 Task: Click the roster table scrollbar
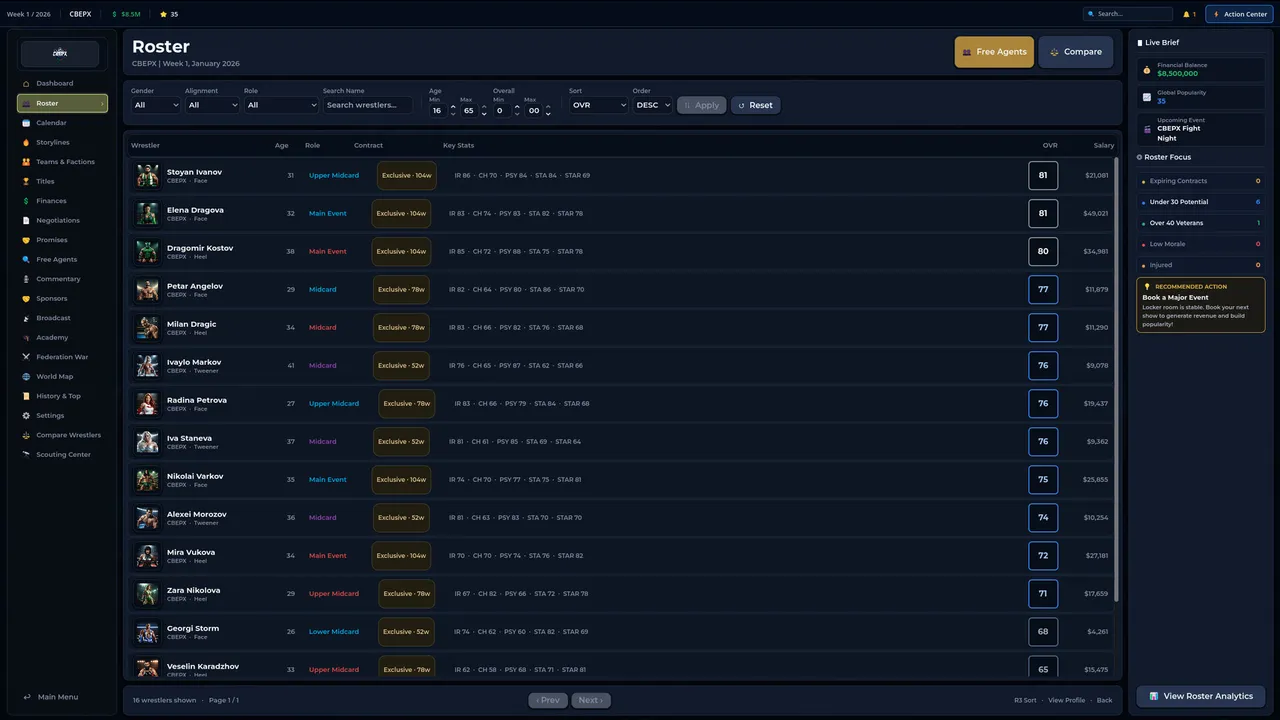(x=1116, y=380)
